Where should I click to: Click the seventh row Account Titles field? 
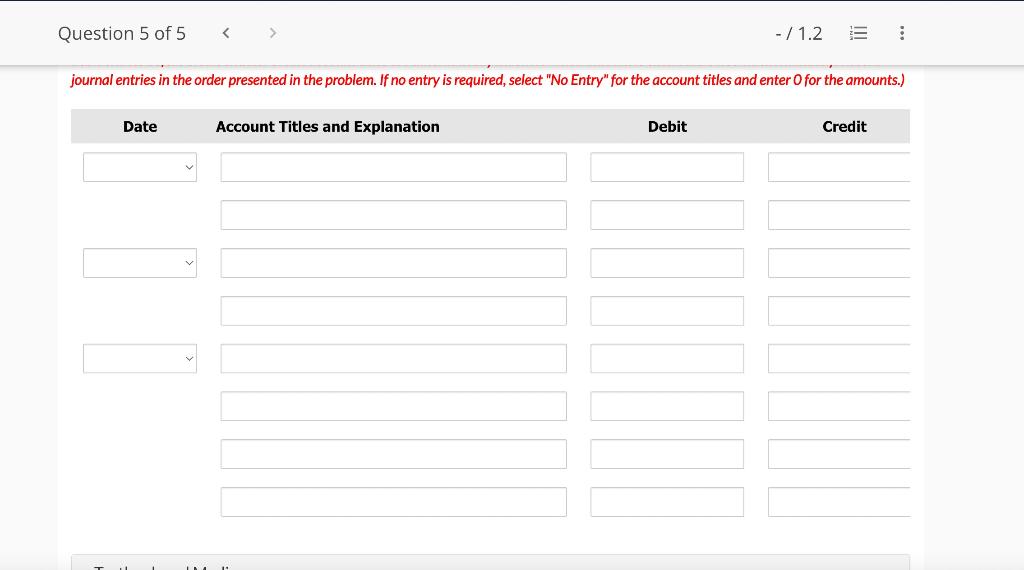click(394, 454)
